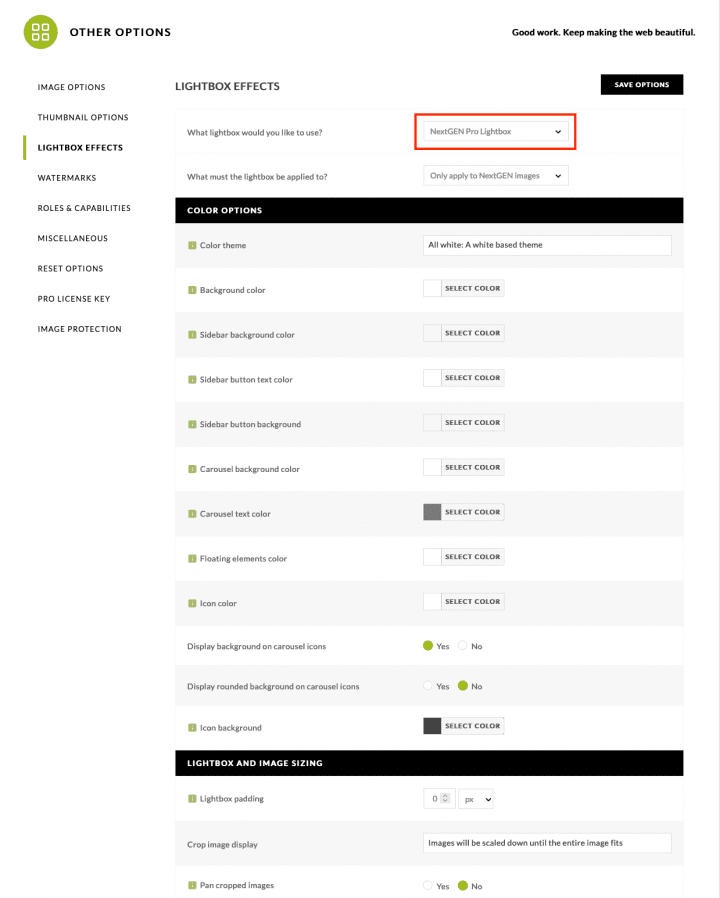Click info icon next to Sidebar button background

point(192,424)
